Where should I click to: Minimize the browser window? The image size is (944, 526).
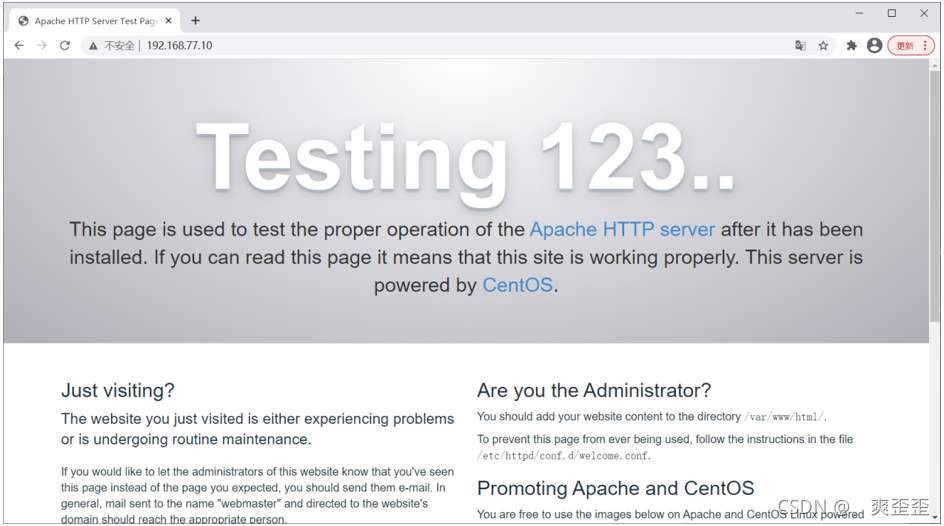(x=859, y=13)
